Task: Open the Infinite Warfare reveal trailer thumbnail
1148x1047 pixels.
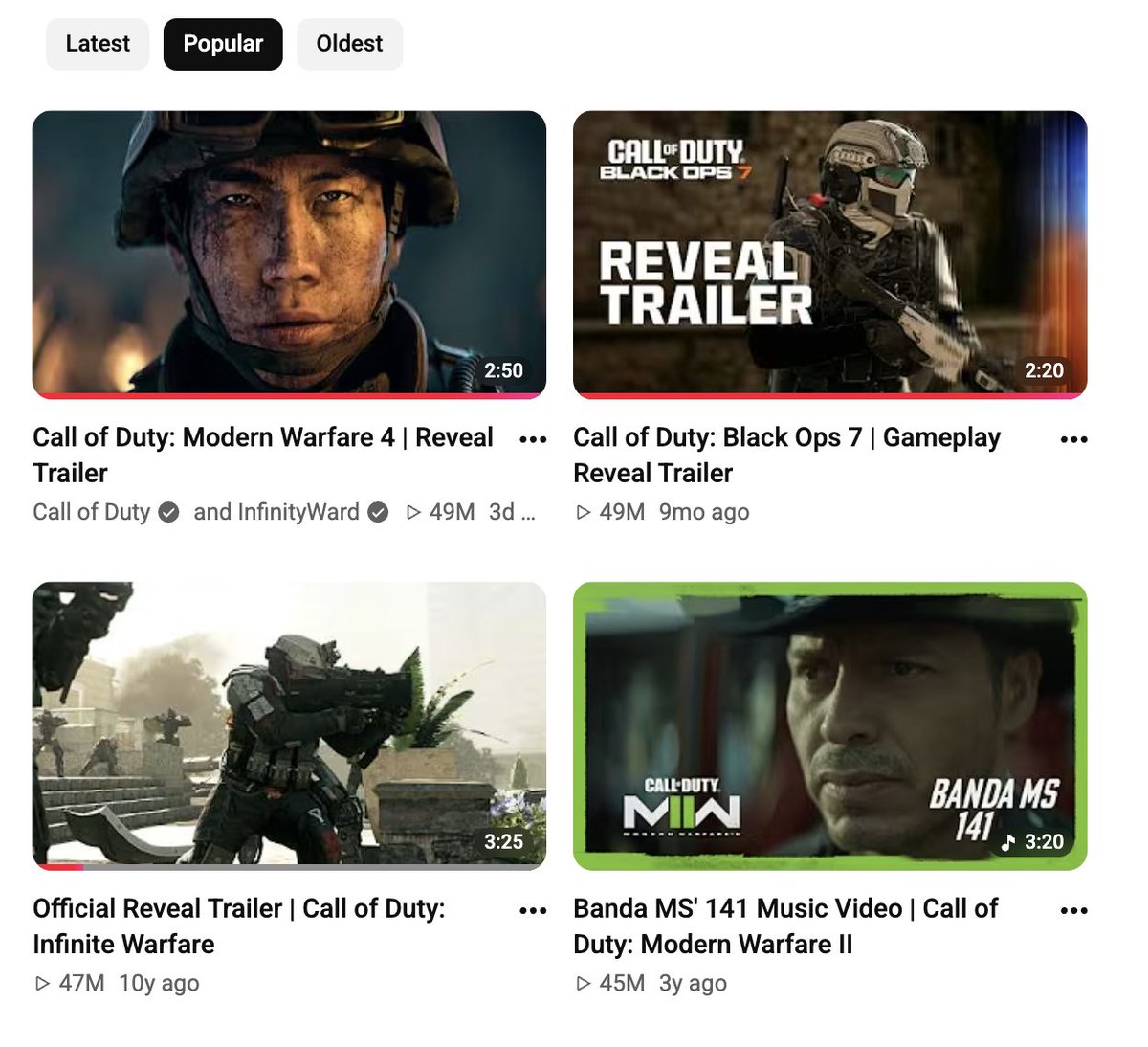Action: (289, 725)
